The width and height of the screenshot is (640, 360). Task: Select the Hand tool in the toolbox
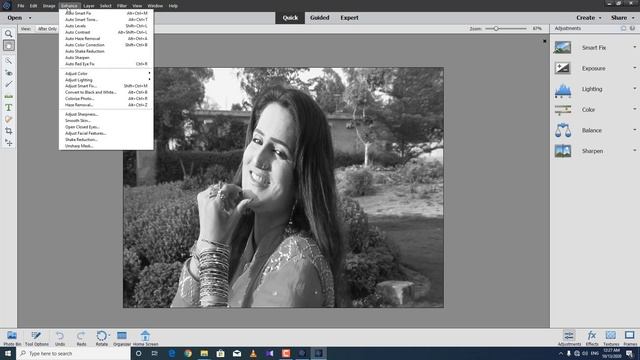pyautogui.click(x=9, y=45)
